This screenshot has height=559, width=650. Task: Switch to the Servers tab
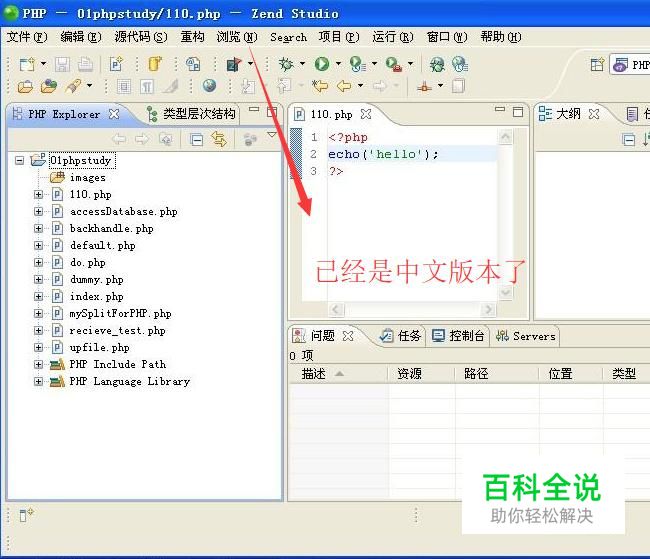(x=526, y=336)
